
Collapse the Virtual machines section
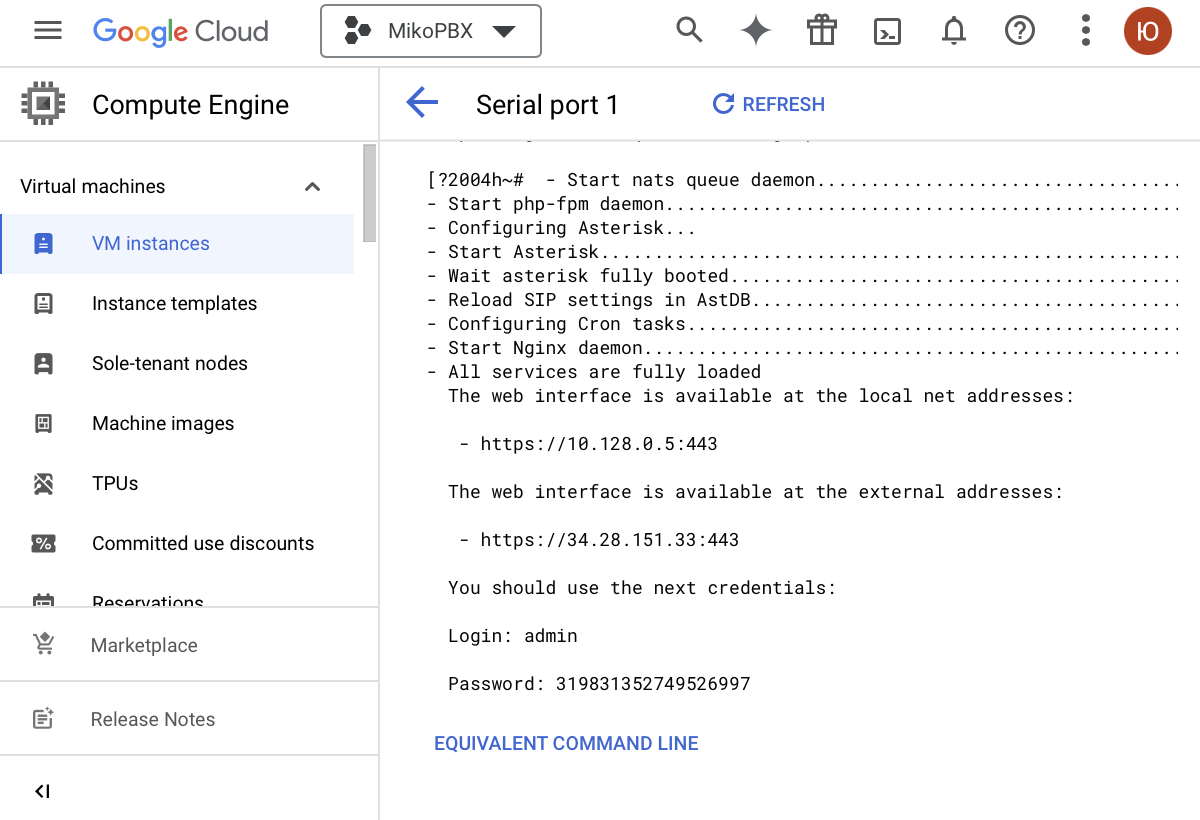coord(312,187)
